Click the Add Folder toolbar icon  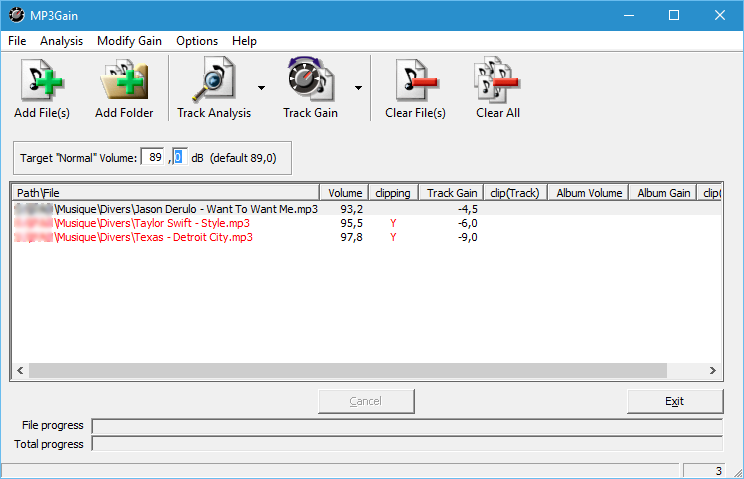[x=124, y=80]
